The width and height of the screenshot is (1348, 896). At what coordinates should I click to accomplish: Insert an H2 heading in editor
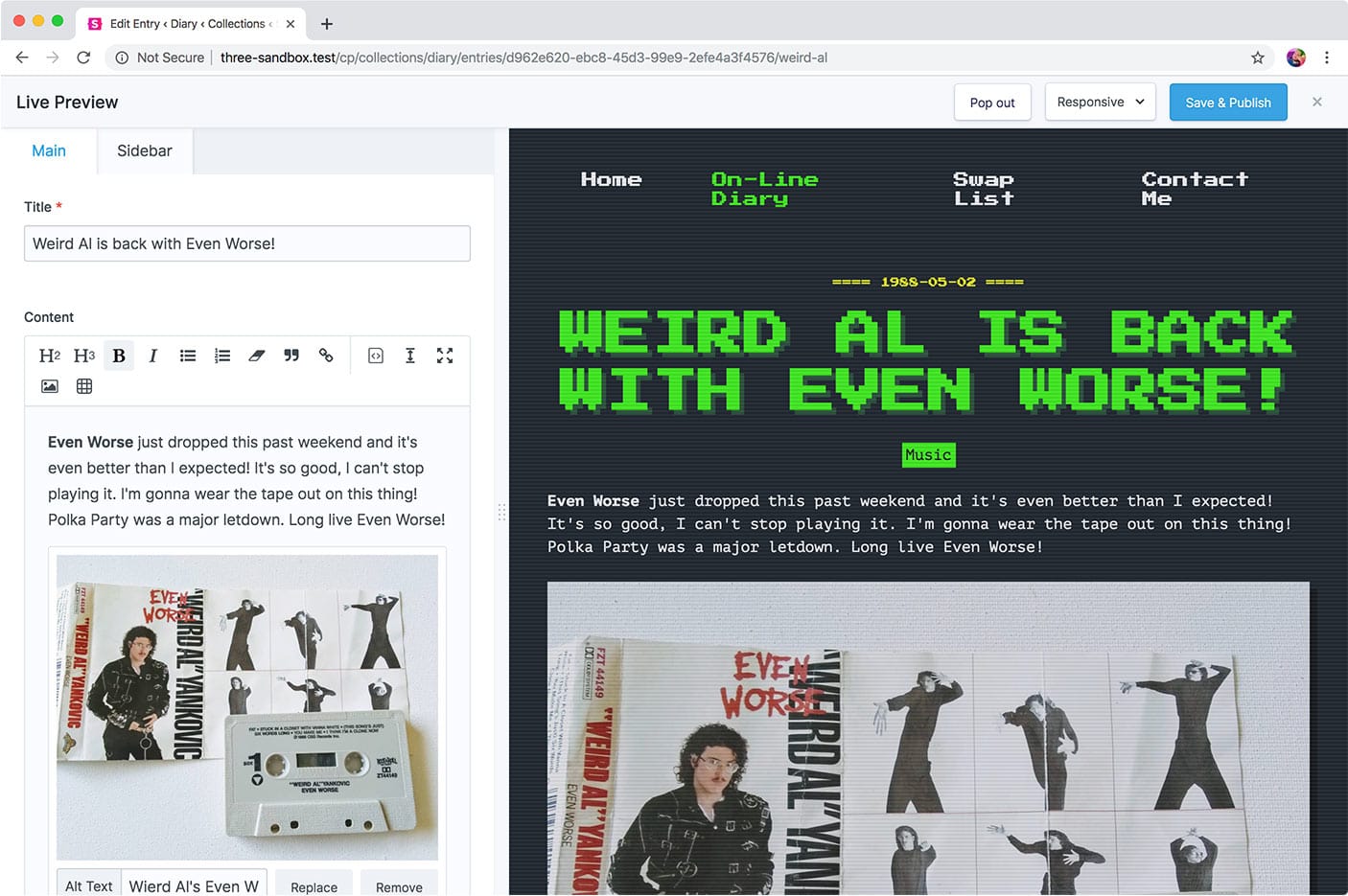[50, 356]
